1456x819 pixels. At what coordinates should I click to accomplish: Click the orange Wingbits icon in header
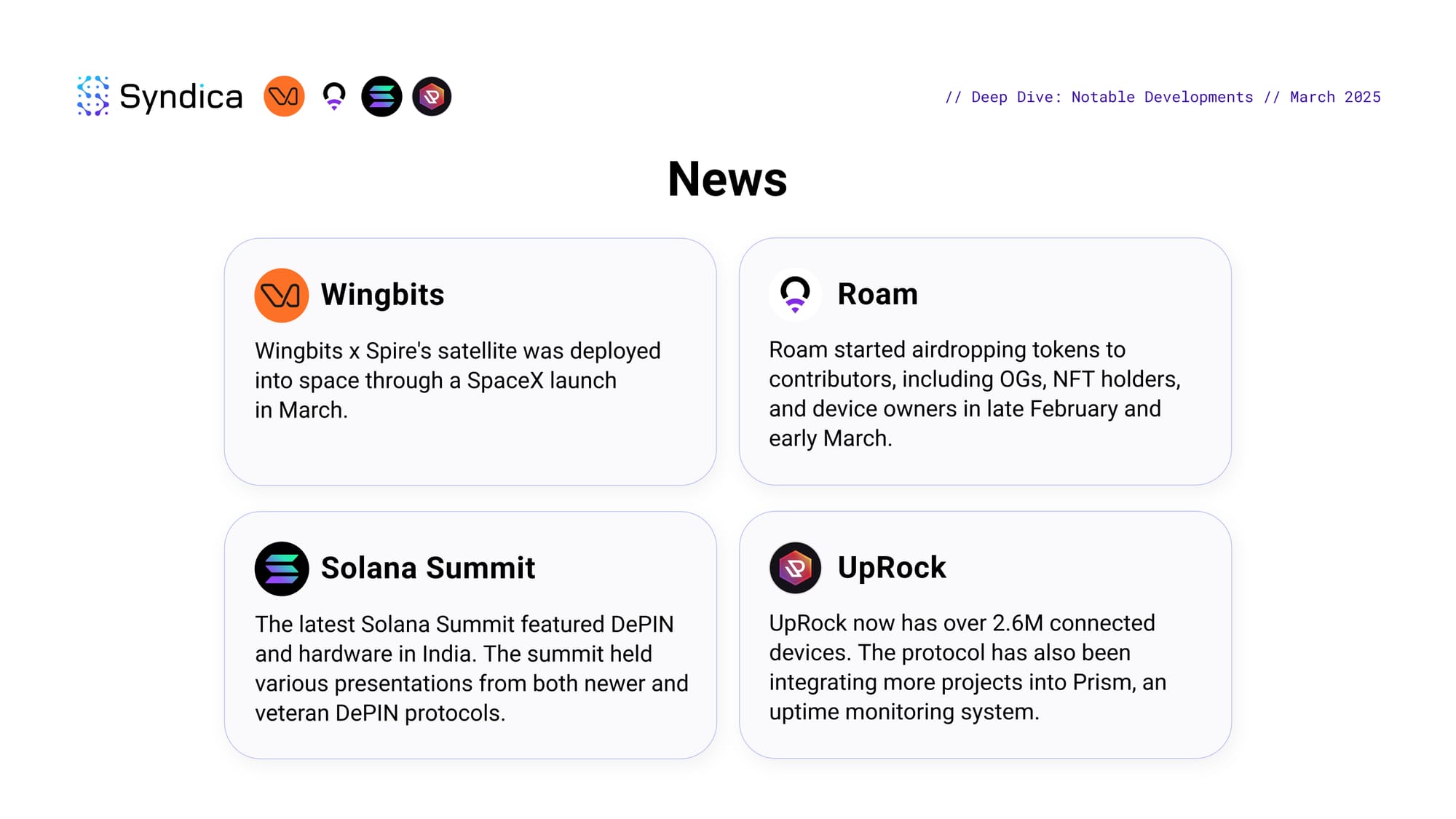click(x=284, y=96)
